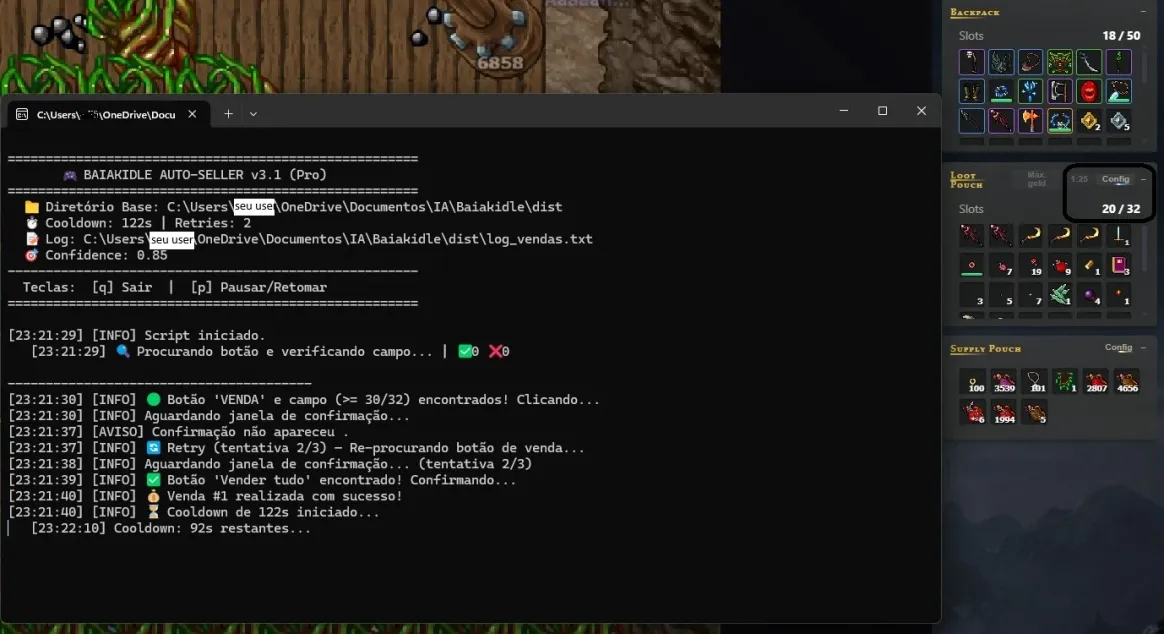Select the golden double axe in Backpack
This screenshot has height=634, width=1164.
[1030, 120]
